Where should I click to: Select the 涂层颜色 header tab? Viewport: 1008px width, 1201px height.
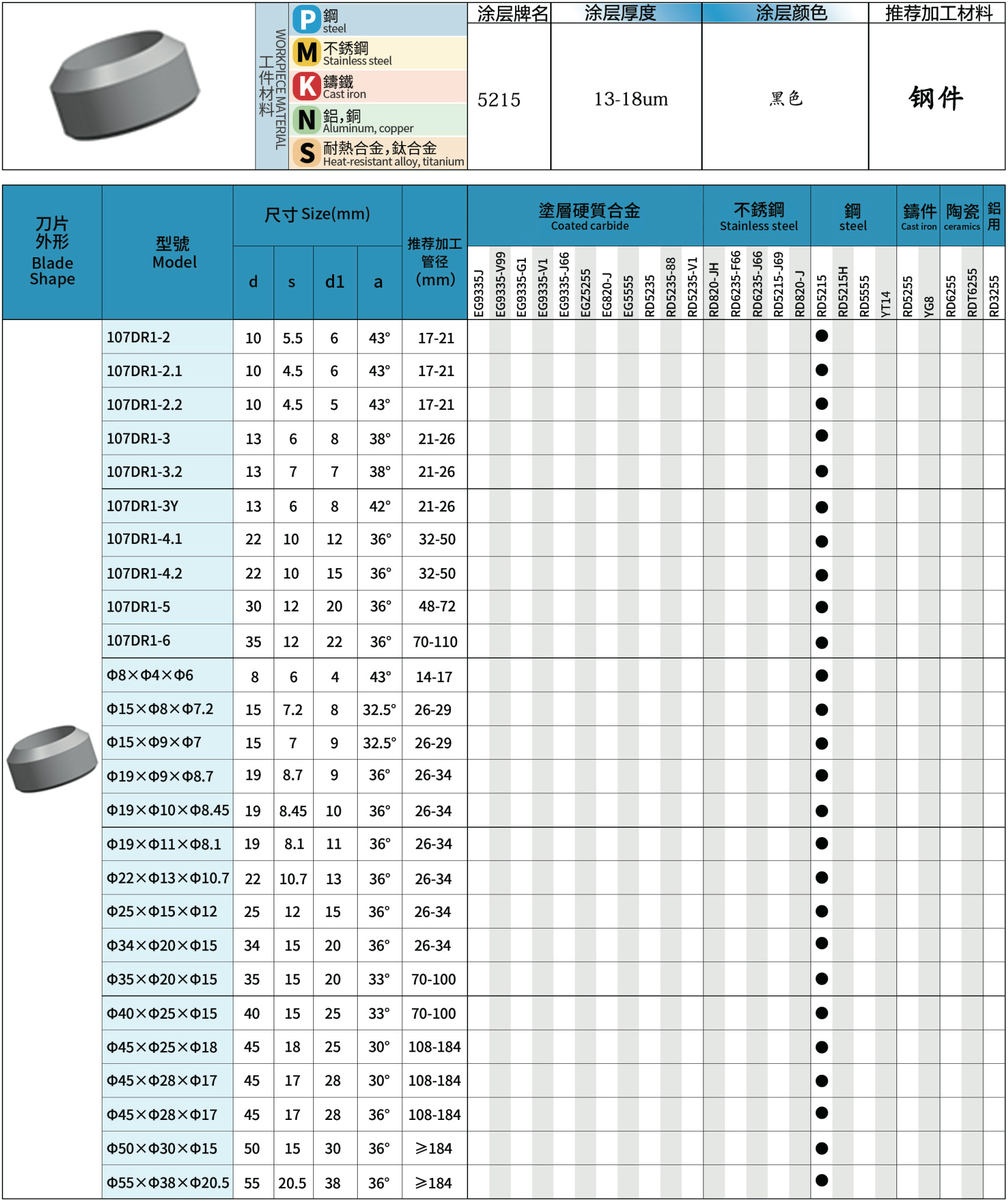[x=785, y=13]
